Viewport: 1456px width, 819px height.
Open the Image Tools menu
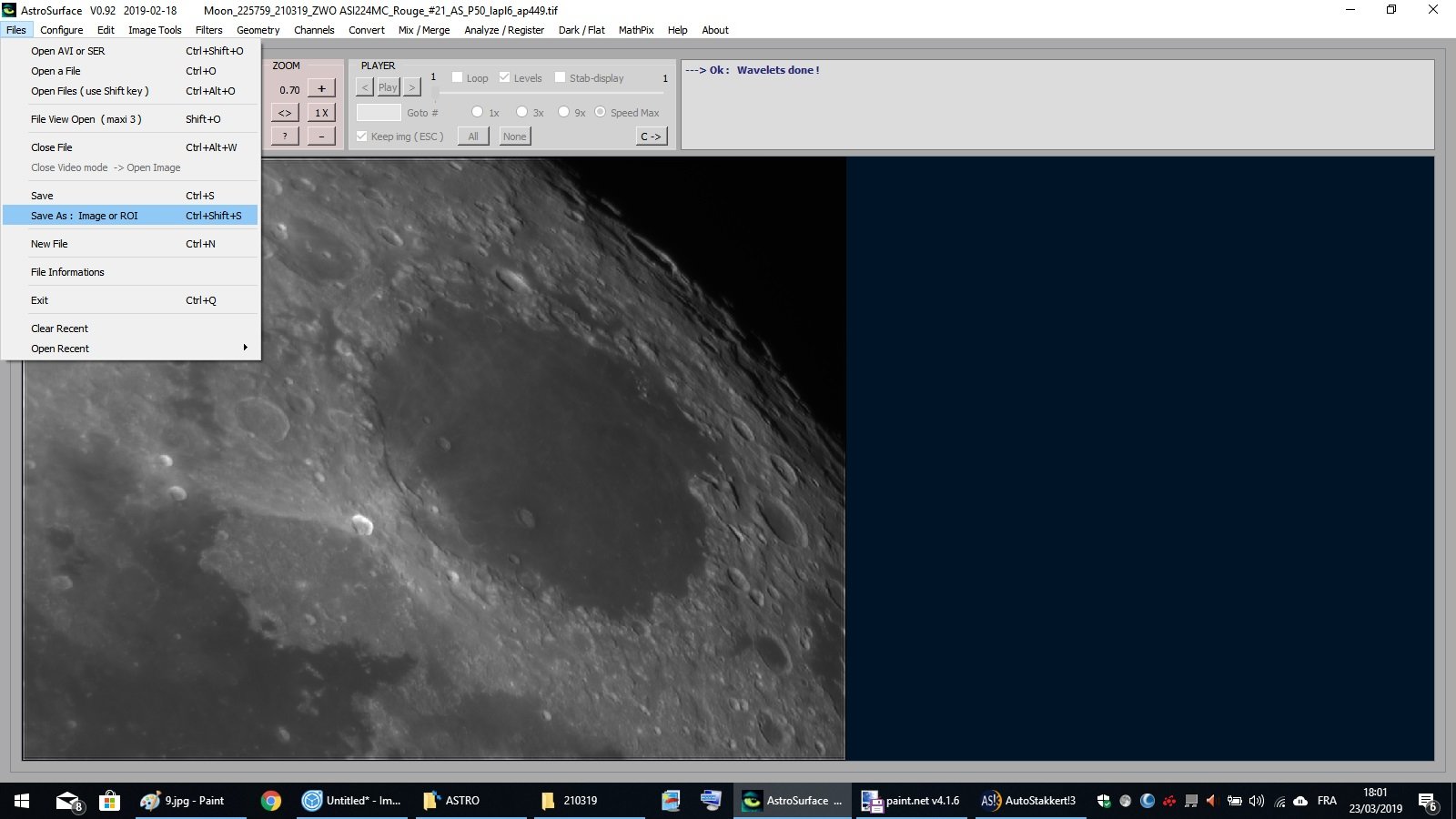click(155, 30)
